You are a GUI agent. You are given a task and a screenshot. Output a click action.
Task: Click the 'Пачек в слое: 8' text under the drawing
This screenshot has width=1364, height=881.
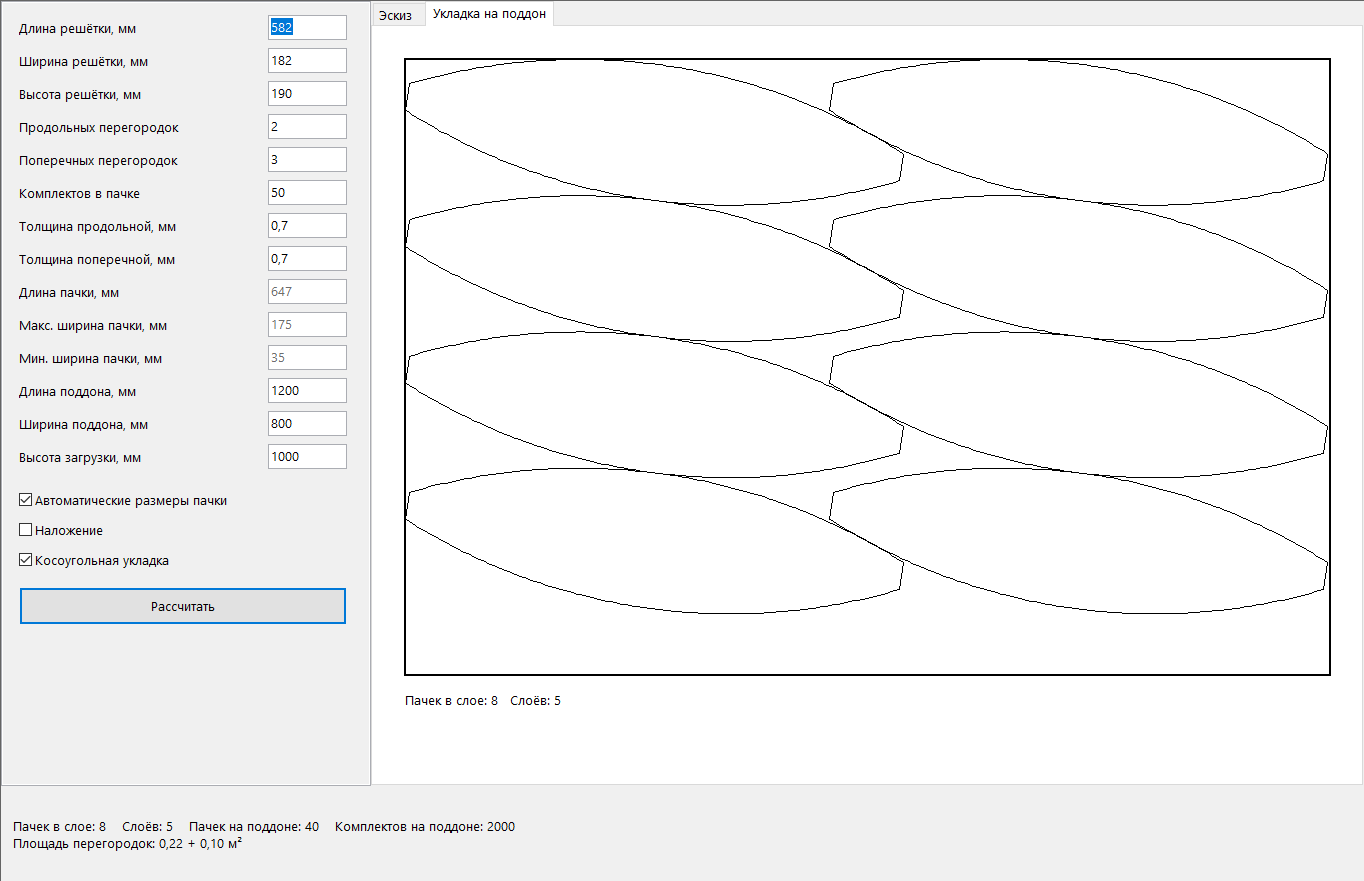451,701
